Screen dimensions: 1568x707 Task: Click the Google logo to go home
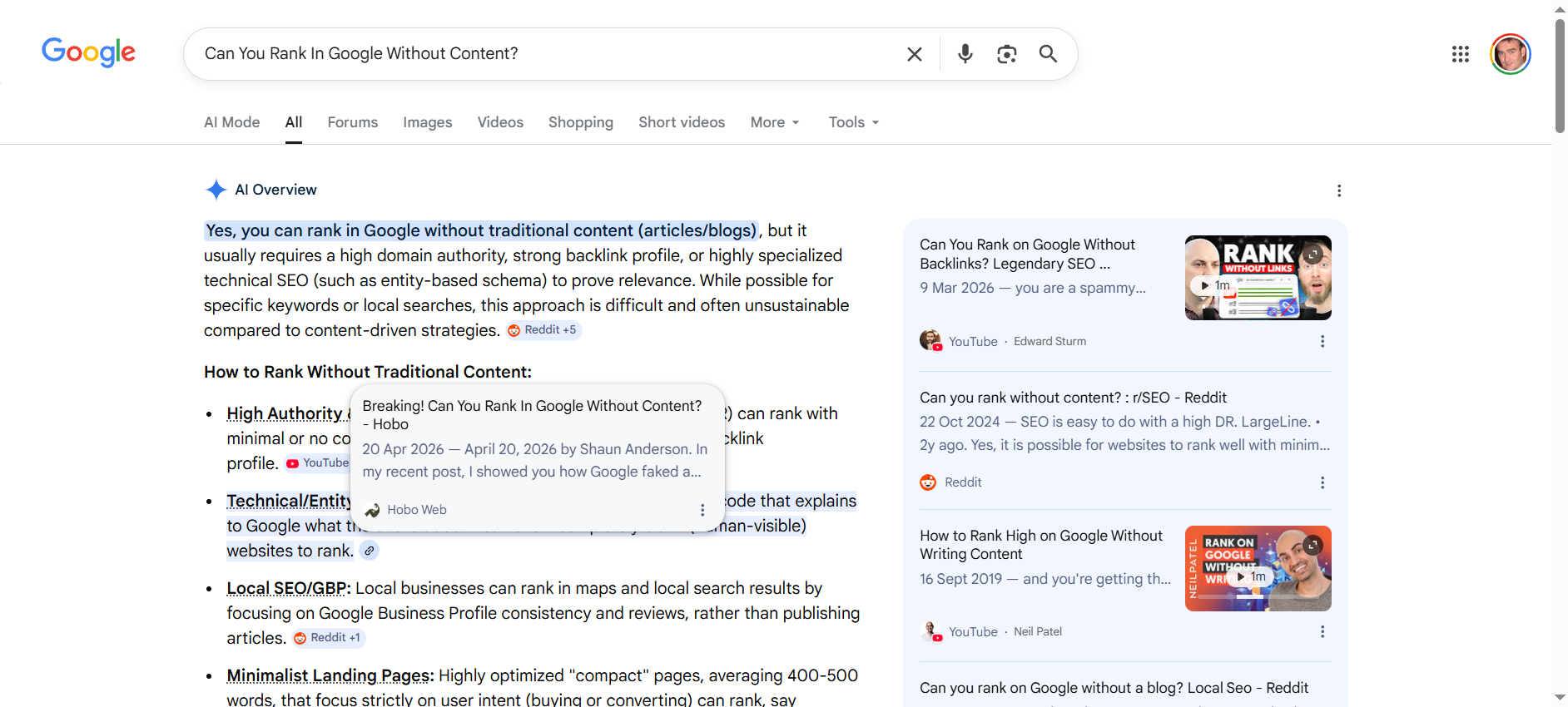pos(88,52)
